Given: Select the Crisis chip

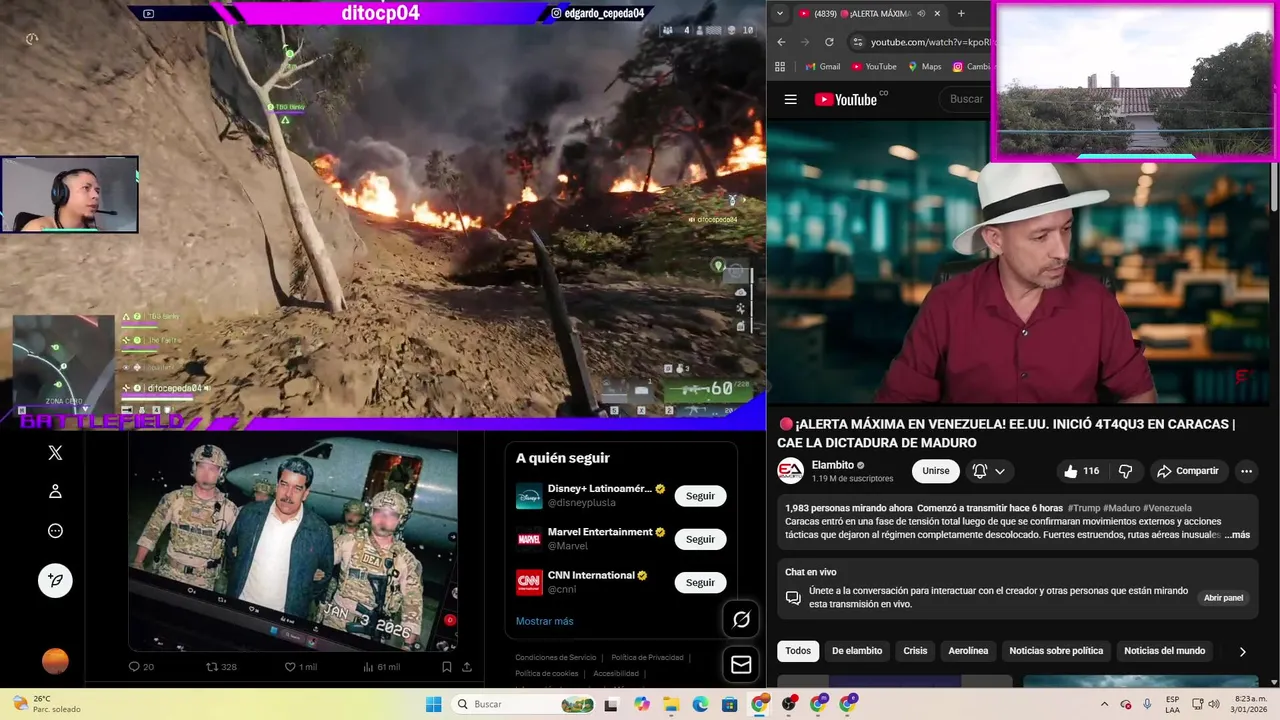Looking at the screenshot, I should click(915, 651).
